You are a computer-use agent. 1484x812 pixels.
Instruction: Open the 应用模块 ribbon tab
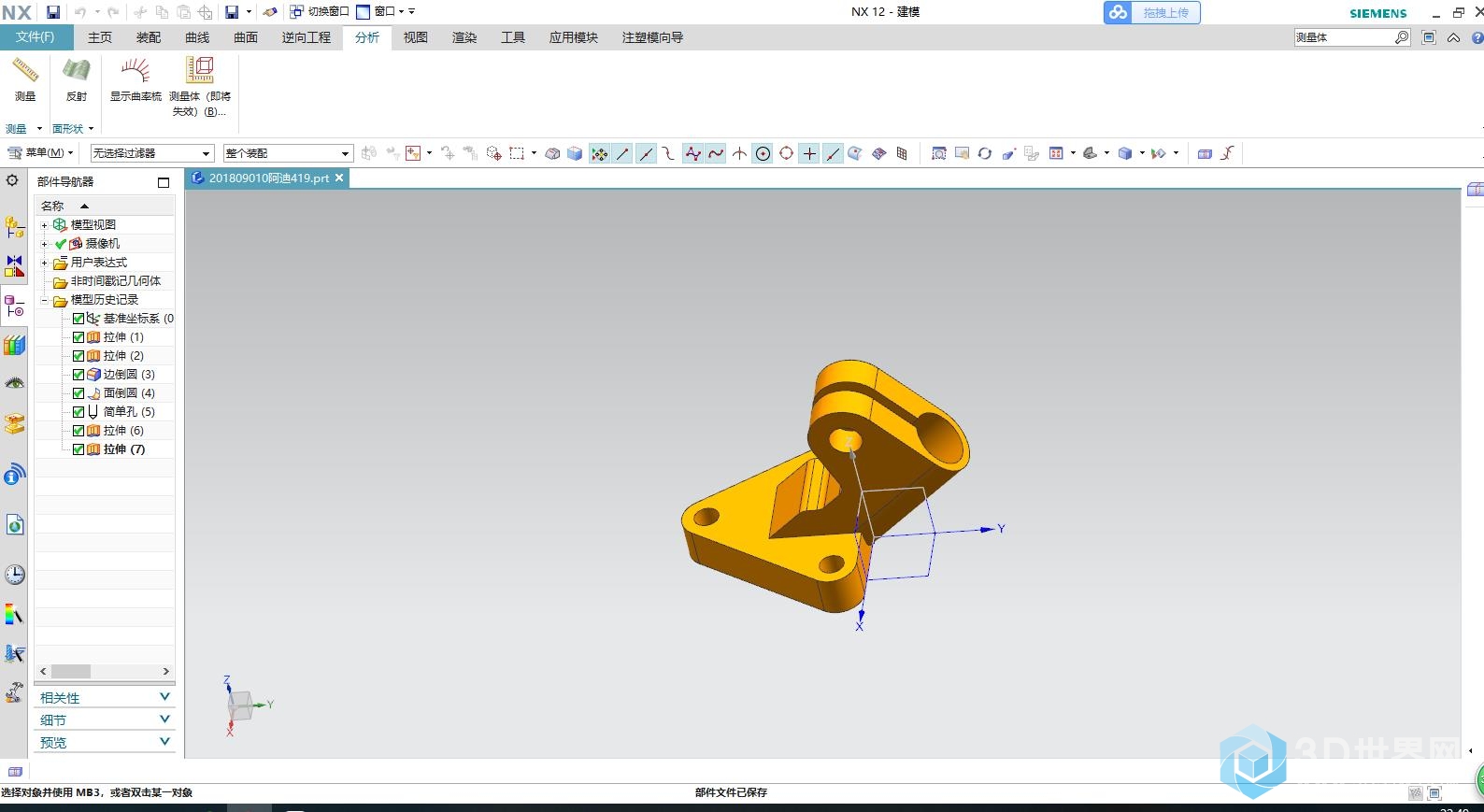pos(574,37)
